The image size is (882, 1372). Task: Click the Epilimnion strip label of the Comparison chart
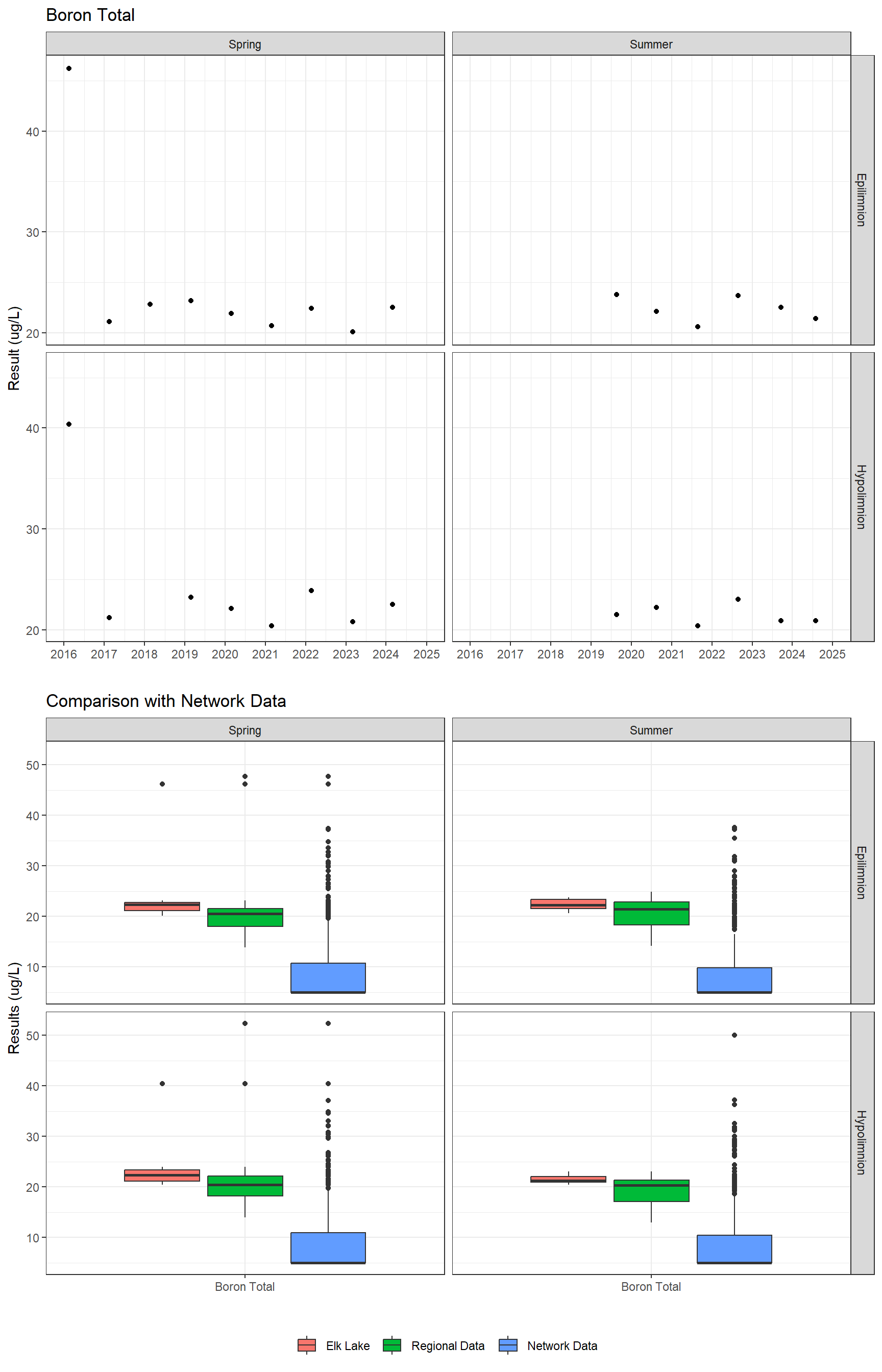[x=862, y=872]
